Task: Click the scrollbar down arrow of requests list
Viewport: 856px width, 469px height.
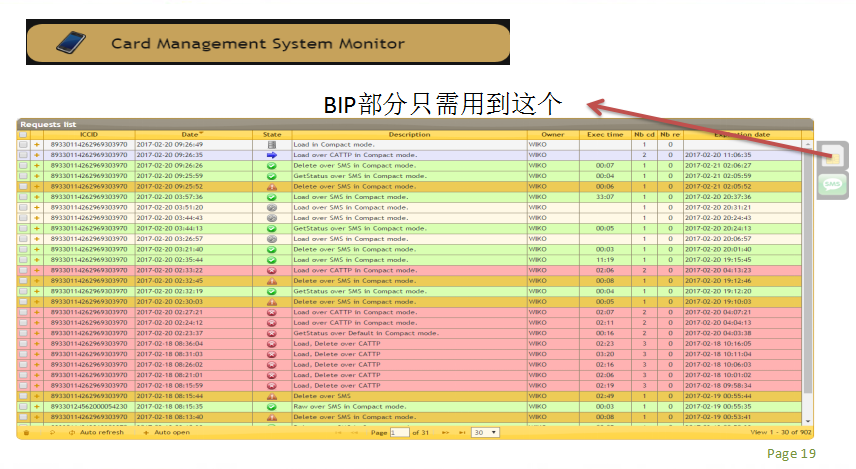Action: 808,421
